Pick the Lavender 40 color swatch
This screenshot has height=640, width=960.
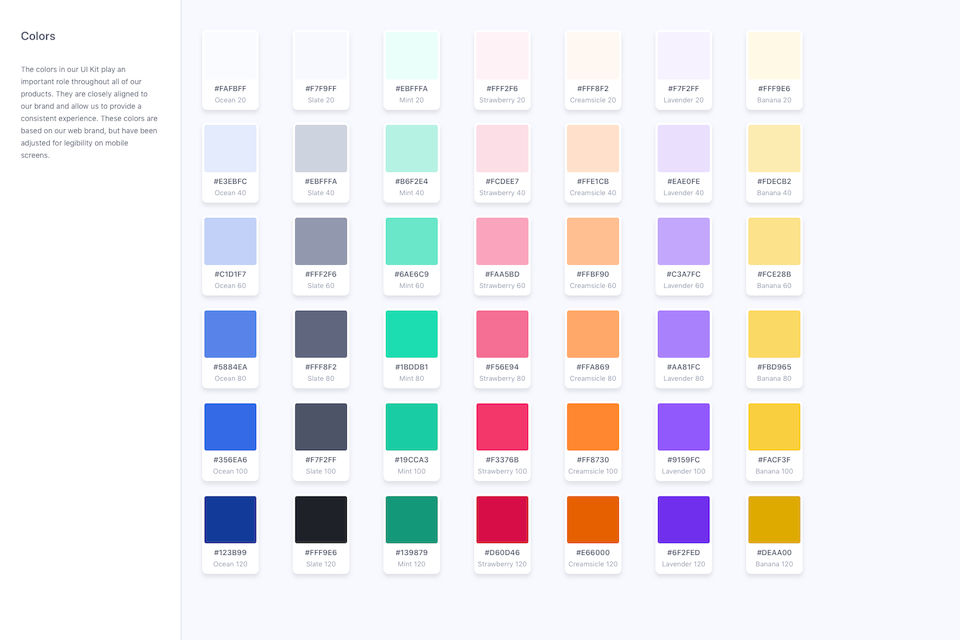(x=683, y=149)
